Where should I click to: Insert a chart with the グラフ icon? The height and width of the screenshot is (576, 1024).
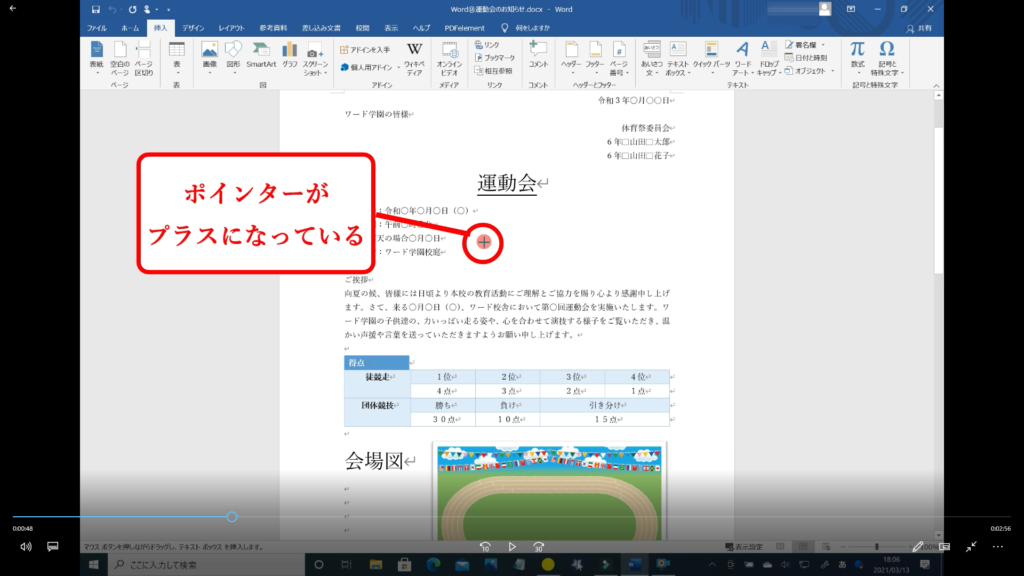(x=290, y=54)
